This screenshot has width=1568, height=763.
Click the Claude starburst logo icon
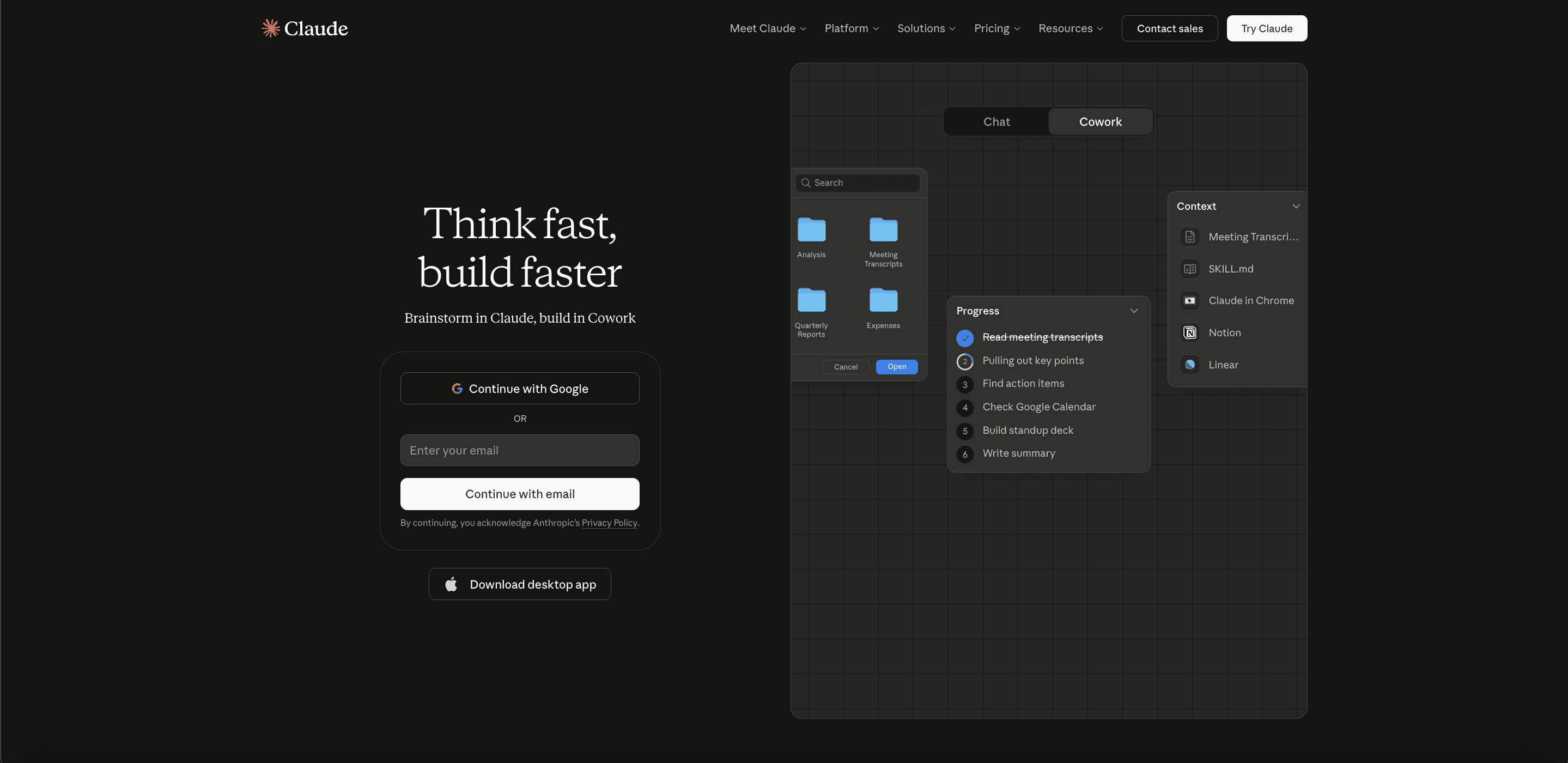[270, 28]
